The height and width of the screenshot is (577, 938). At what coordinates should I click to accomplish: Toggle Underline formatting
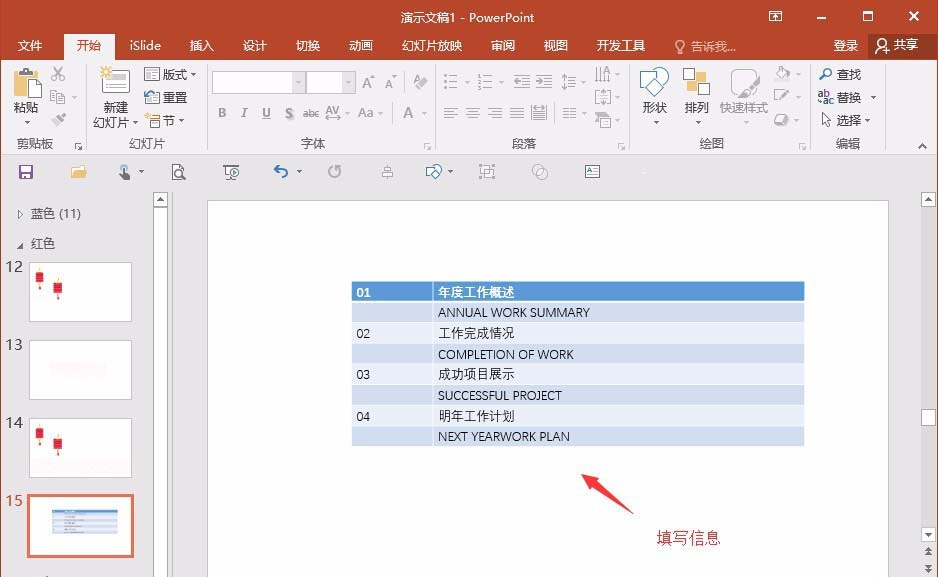coord(264,112)
